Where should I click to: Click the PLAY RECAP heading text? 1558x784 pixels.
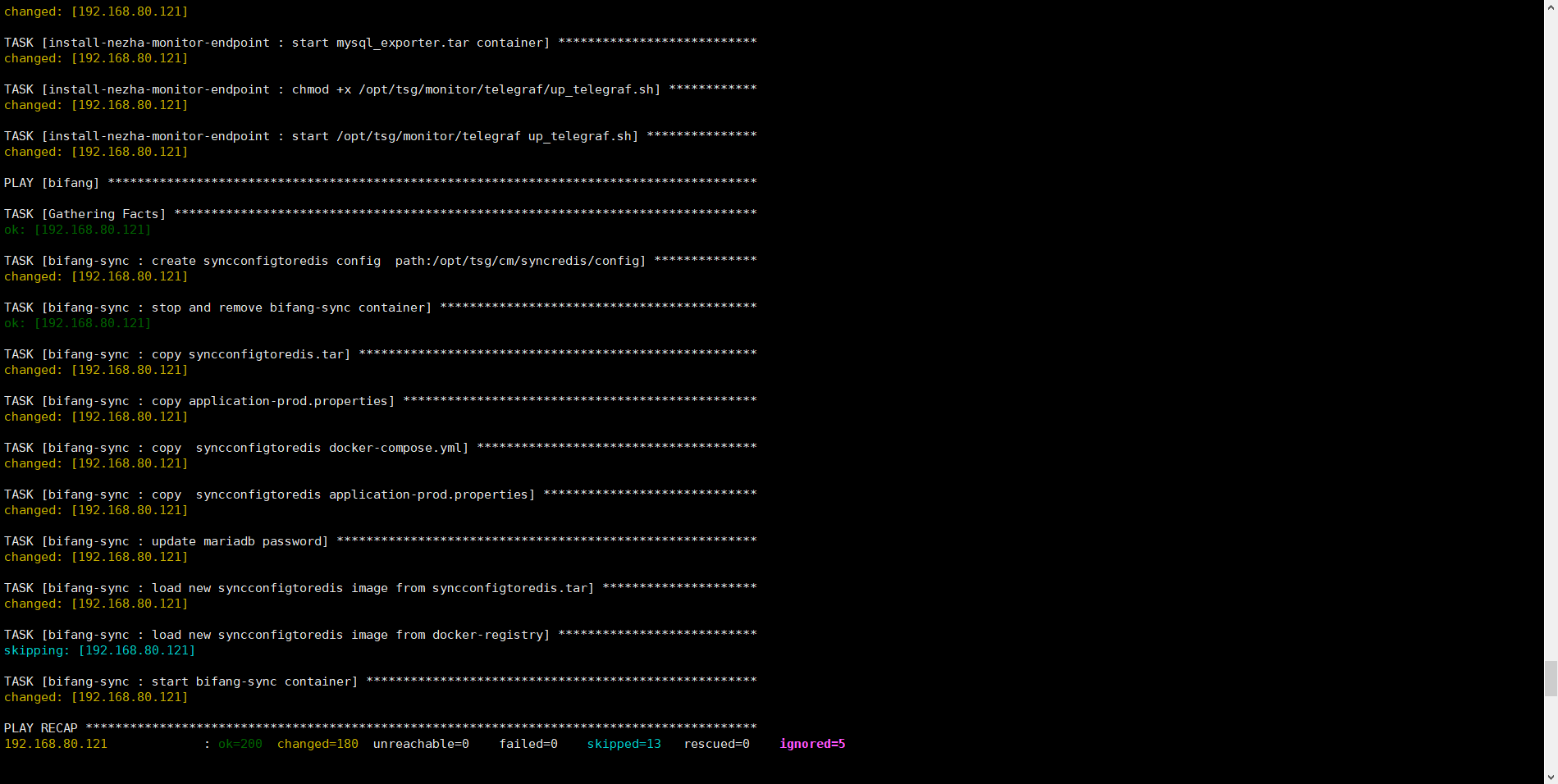click(41, 728)
